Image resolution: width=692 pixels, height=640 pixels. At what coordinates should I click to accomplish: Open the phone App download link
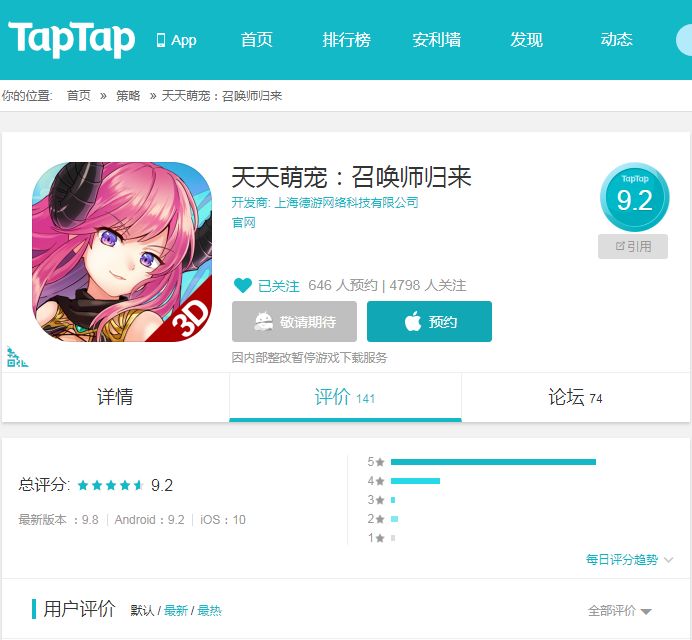(177, 40)
